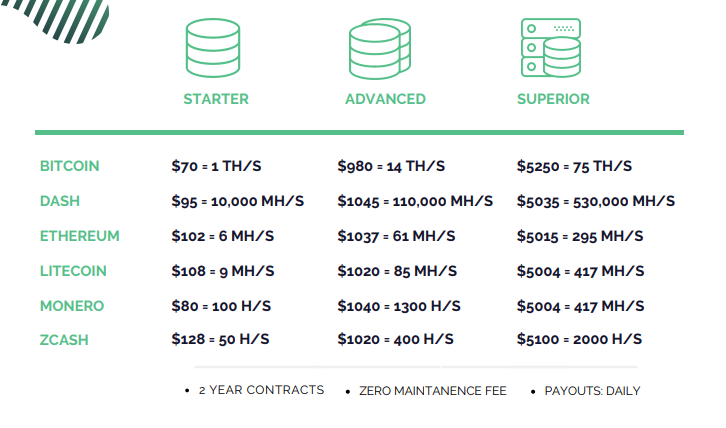Viewport: 726px width, 428px height.
Task: Click the ZERO MAINTANENCE FEE bullet text
Action: 433,391
